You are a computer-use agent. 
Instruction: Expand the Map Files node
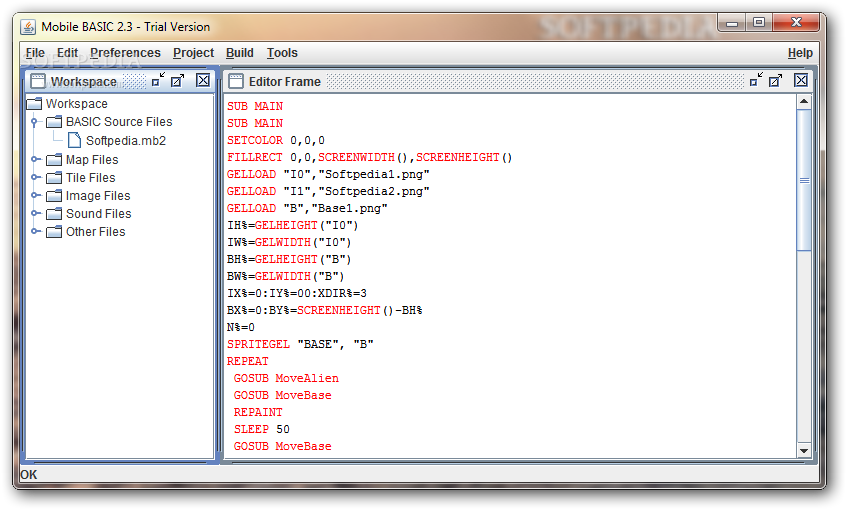[x=35, y=159]
